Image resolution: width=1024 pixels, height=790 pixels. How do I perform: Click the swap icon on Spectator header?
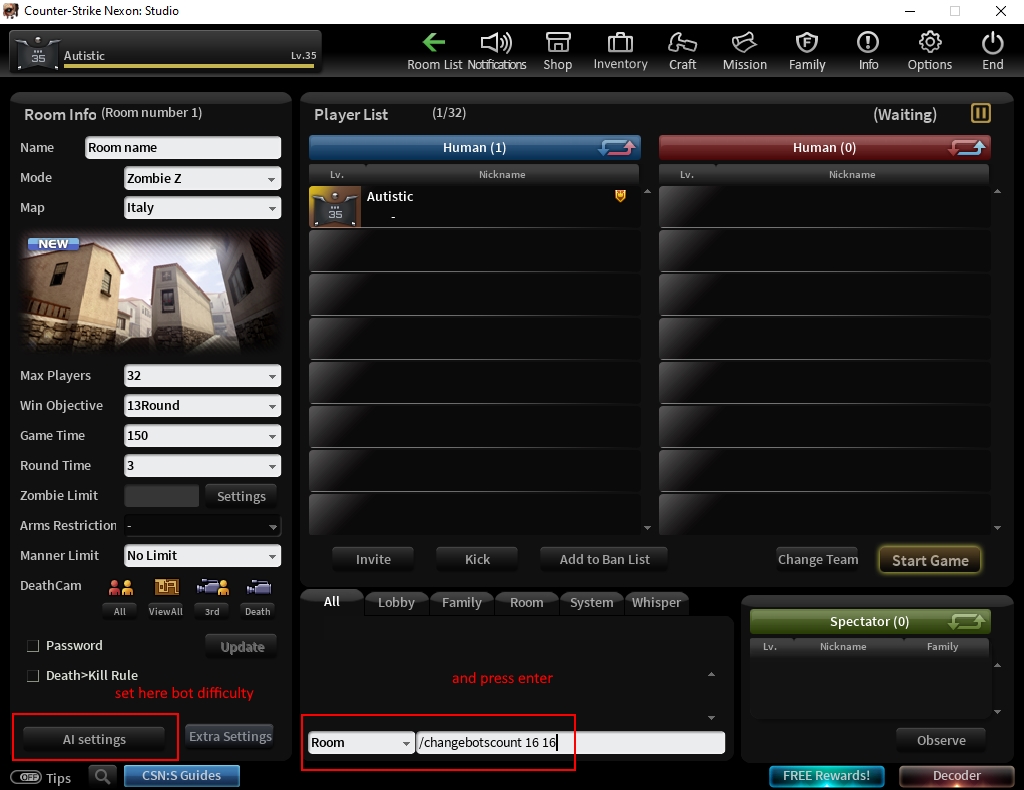coord(967,621)
